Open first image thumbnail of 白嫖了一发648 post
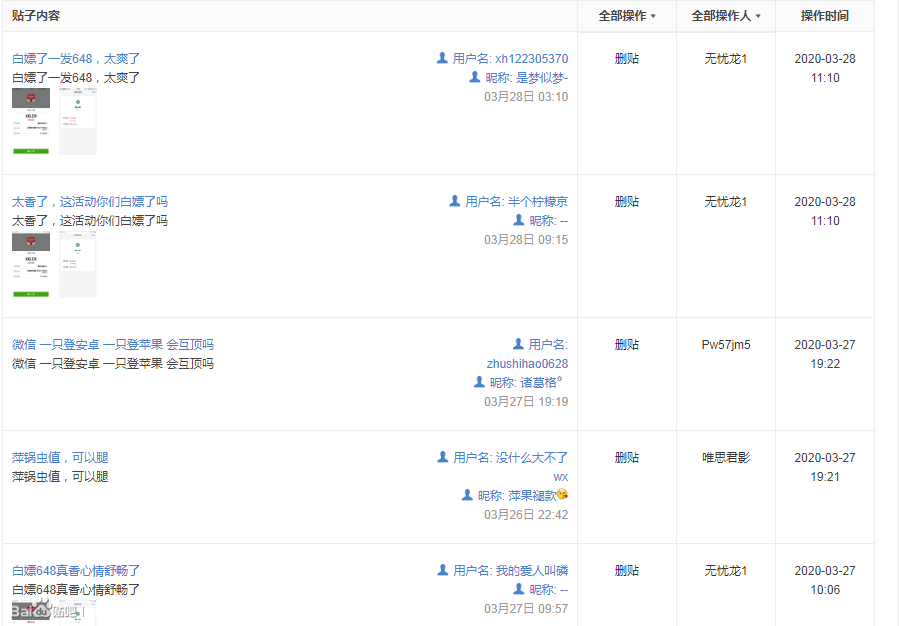899x626 pixels. [x=31, y=121]
